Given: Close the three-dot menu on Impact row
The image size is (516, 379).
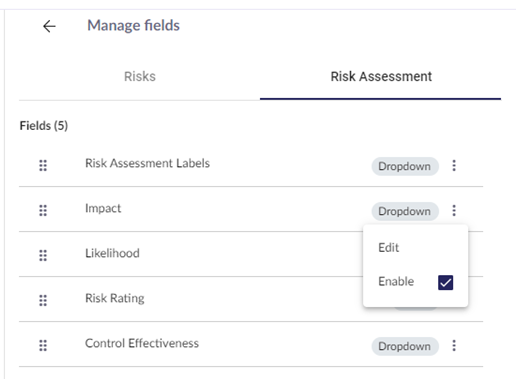Looking at the screenshot, I should [454, 210].
